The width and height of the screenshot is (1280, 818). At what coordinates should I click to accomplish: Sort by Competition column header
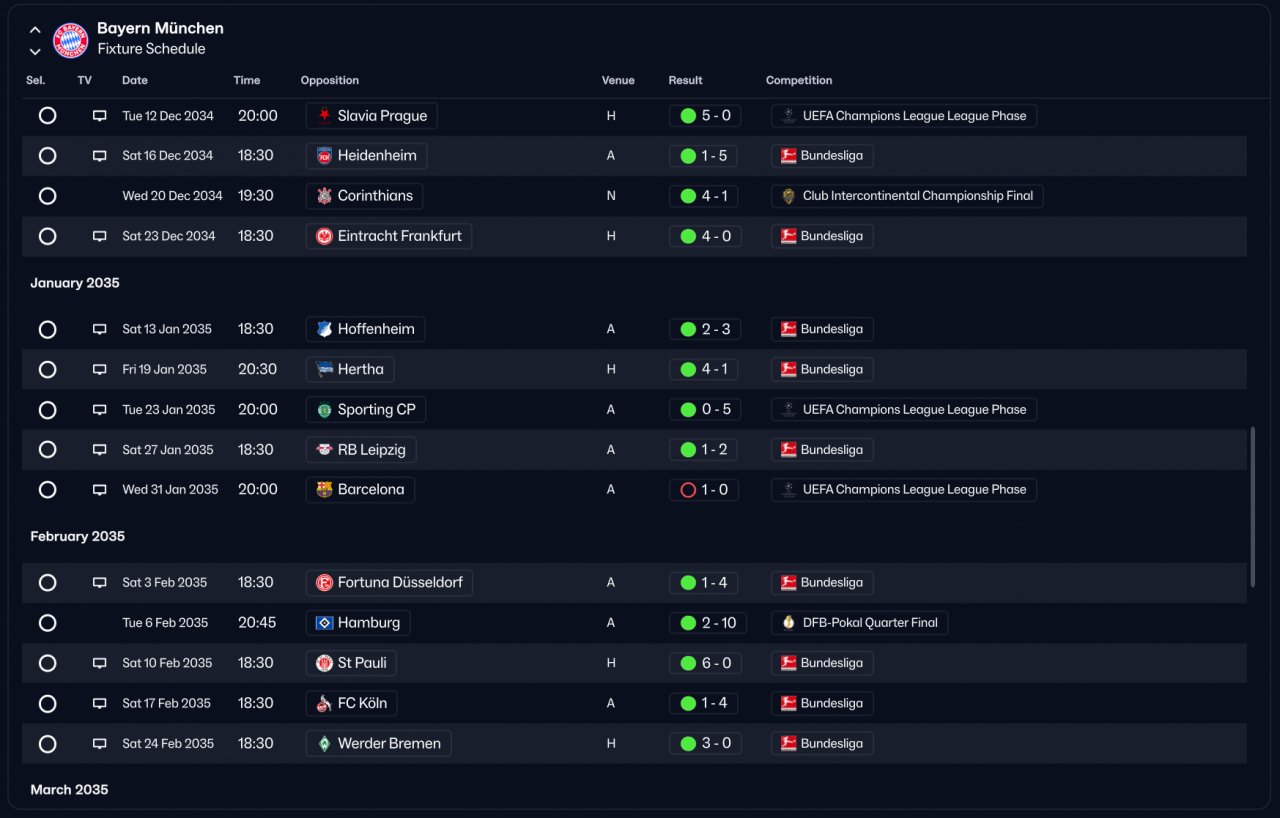coord(799,80)
